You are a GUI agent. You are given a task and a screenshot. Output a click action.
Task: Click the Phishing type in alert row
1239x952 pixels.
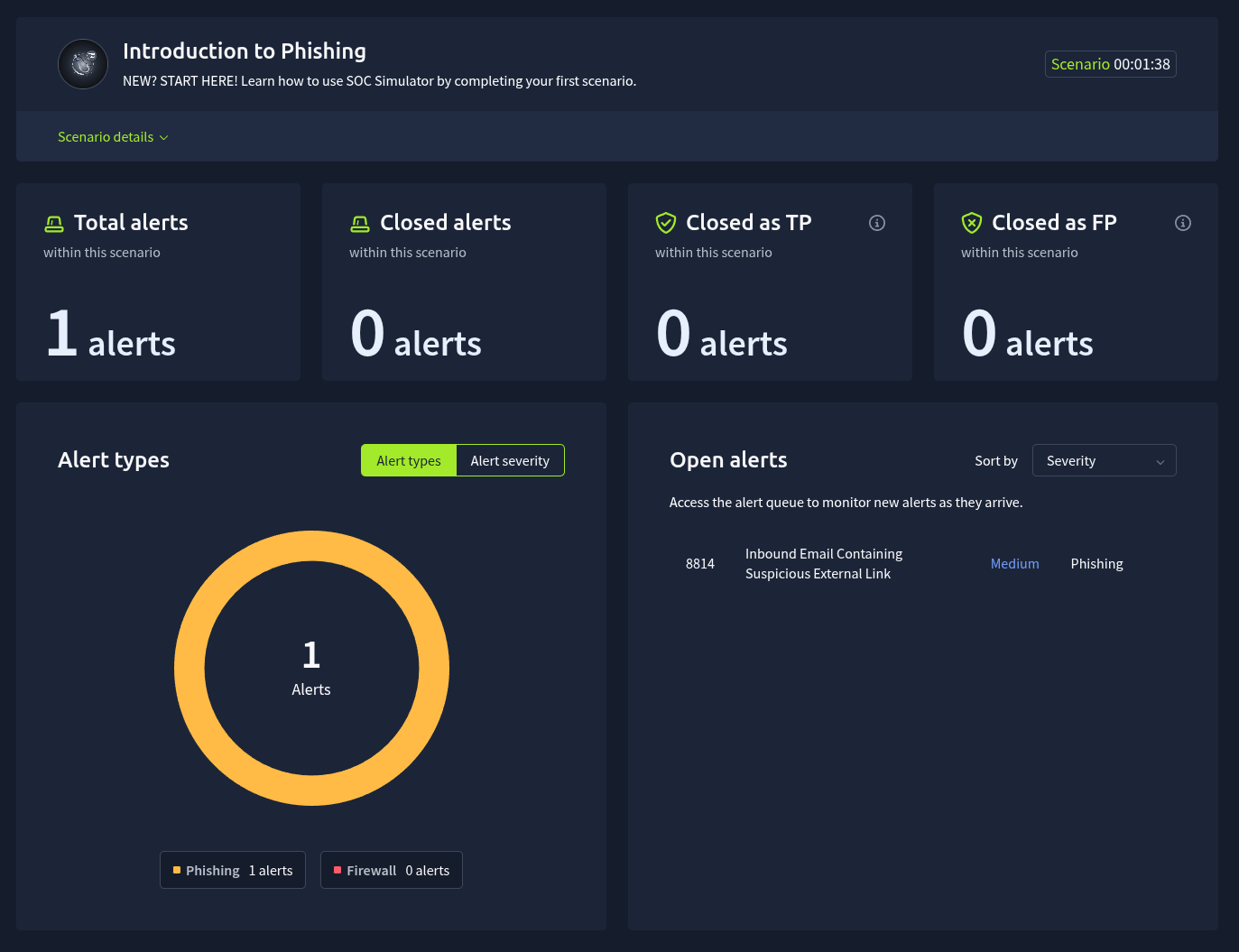point(1097,564)
